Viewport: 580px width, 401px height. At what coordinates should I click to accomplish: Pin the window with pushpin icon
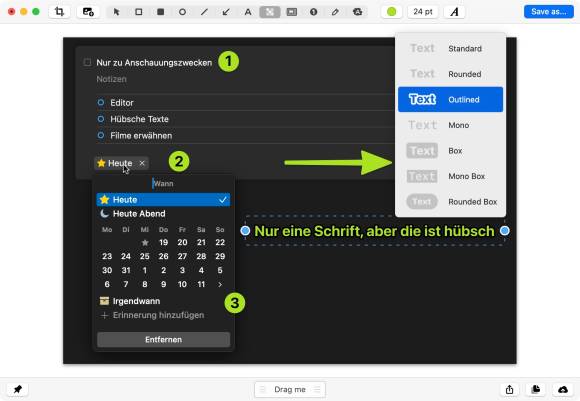(x=17, y=389)
